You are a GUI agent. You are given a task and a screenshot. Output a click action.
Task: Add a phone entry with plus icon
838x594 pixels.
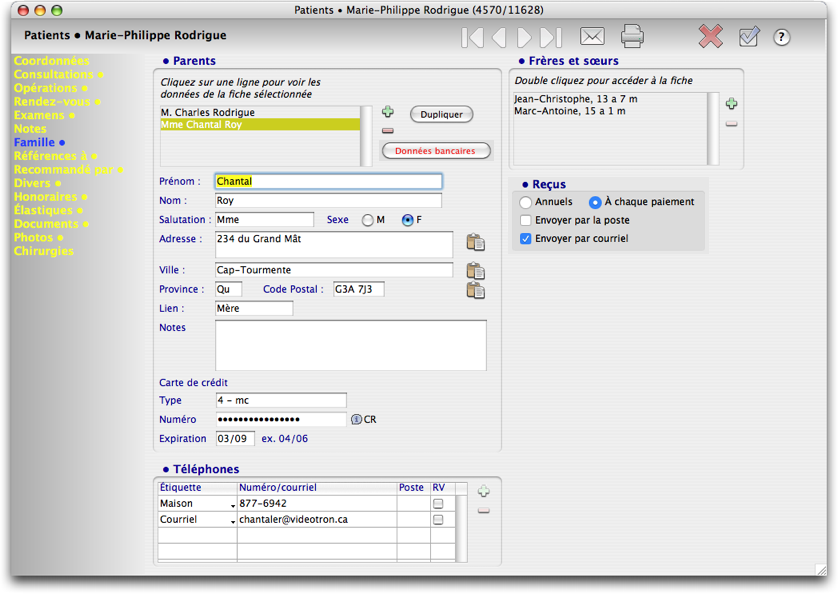[484, 491]
